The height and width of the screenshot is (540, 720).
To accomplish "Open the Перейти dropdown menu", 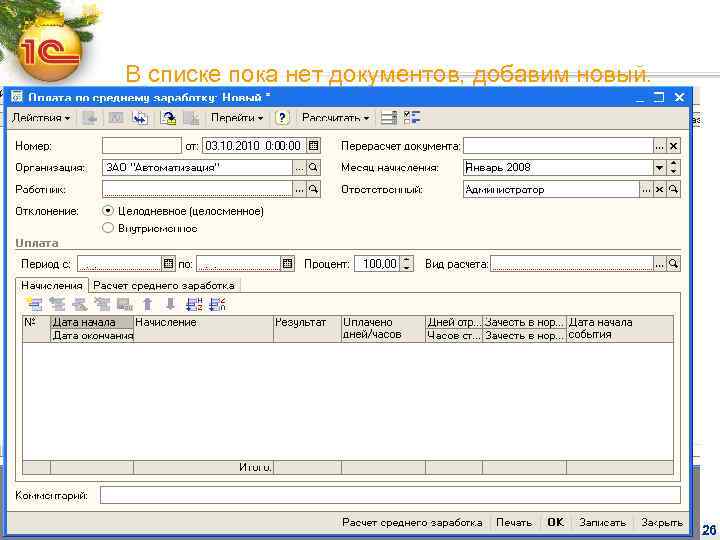I will 237,118.
